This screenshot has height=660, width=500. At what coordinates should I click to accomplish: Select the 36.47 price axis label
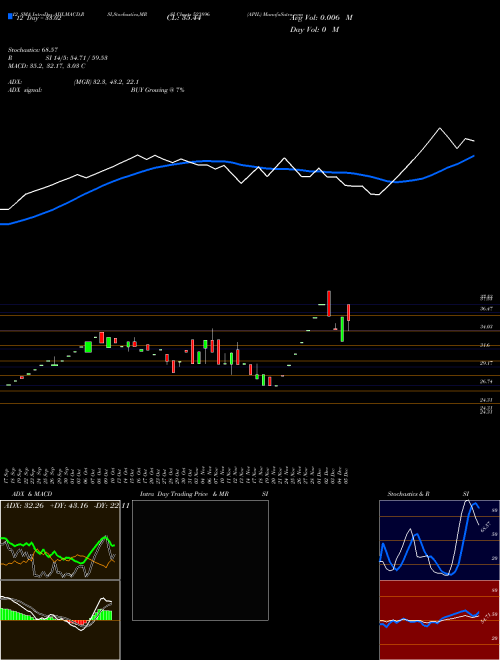(486, 309)
